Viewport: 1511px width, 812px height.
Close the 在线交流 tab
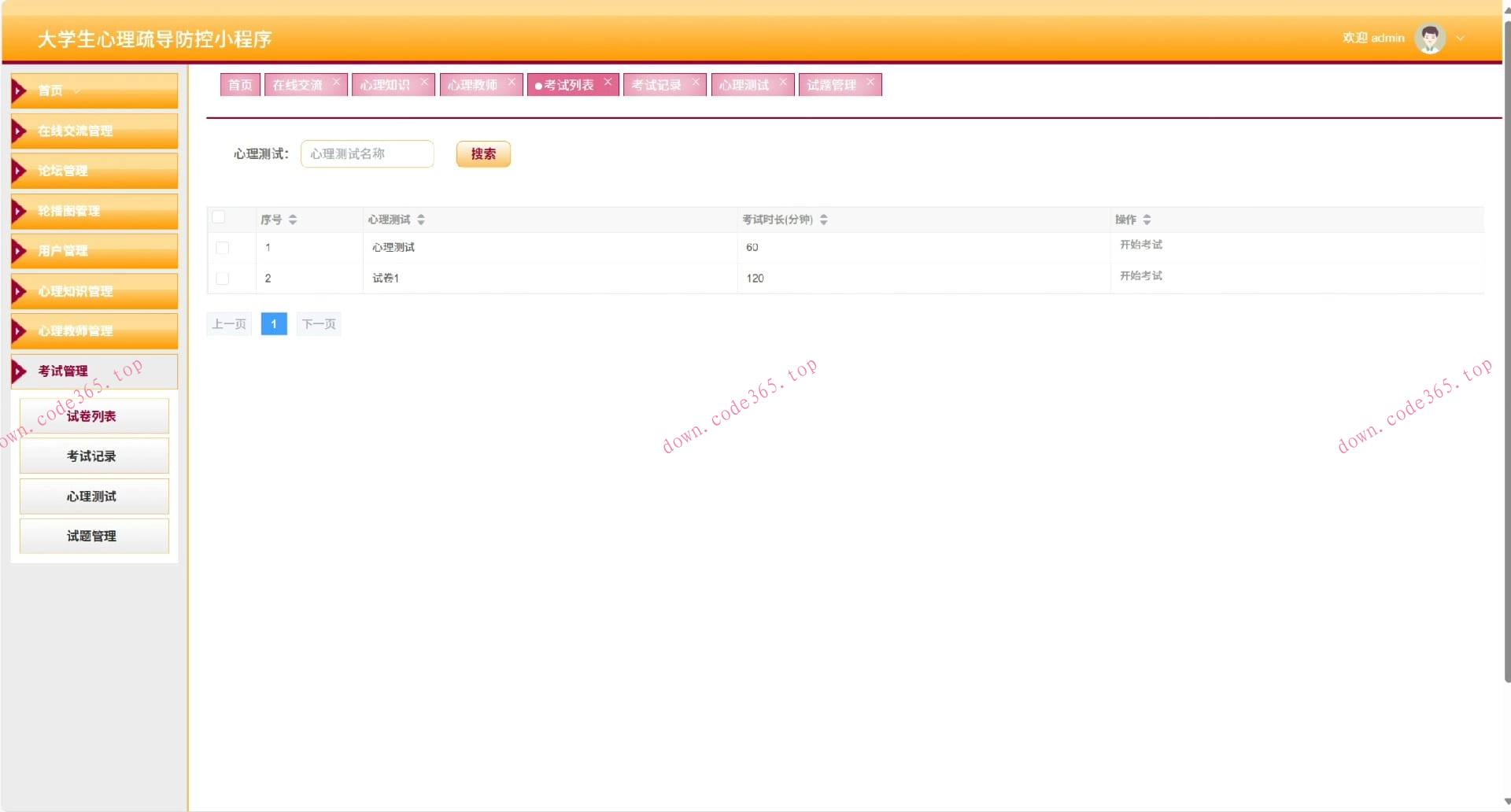click(x=336, y=82)
